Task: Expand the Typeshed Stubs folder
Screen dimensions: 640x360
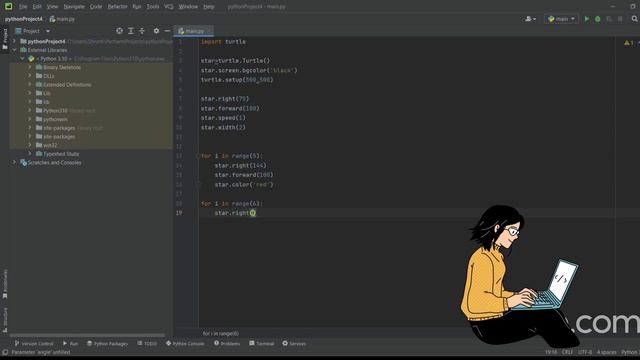Action: click(30, 154)
